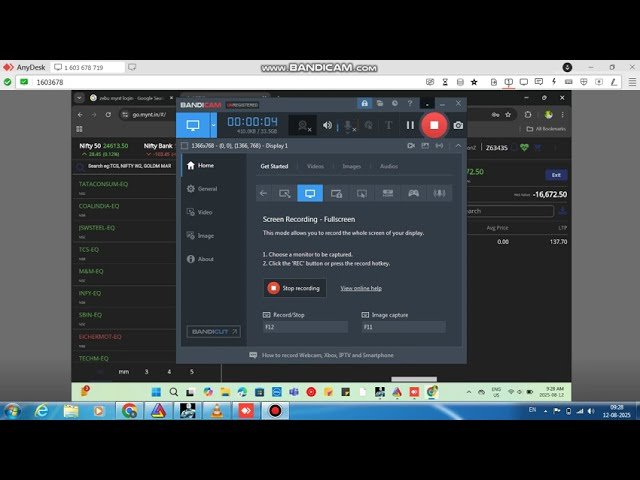Open the Home section in Bandicam sidebar
The image size is (640, 480).
pyautogui.click(x=200, y=165)
